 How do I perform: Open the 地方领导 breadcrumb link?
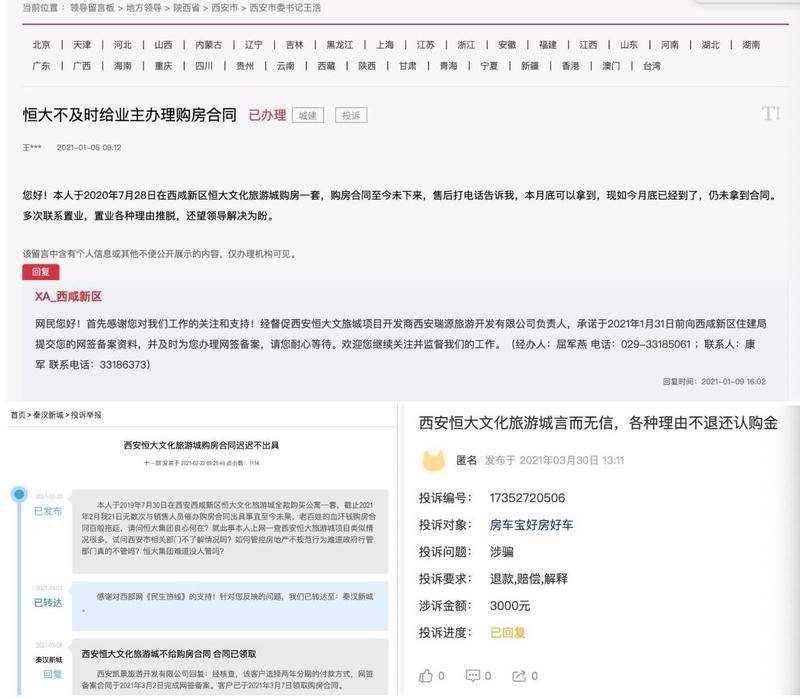pyautogui.click(x=143, y=8)
